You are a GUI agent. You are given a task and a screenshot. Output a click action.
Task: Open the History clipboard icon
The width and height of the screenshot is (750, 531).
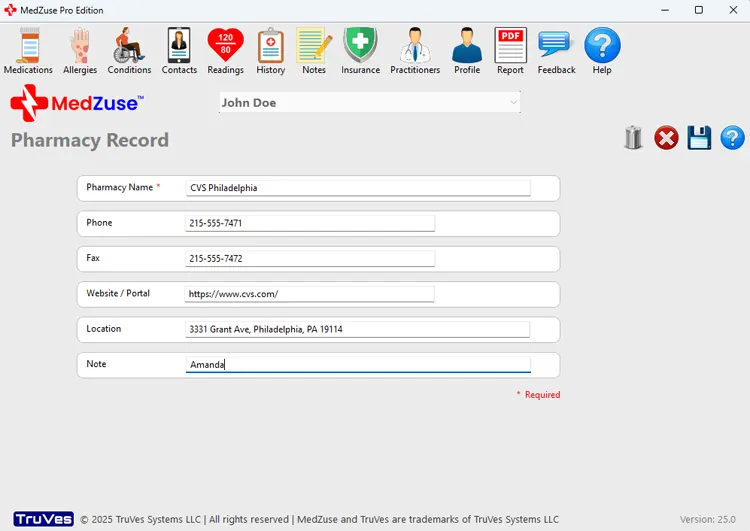coord(270,50)
